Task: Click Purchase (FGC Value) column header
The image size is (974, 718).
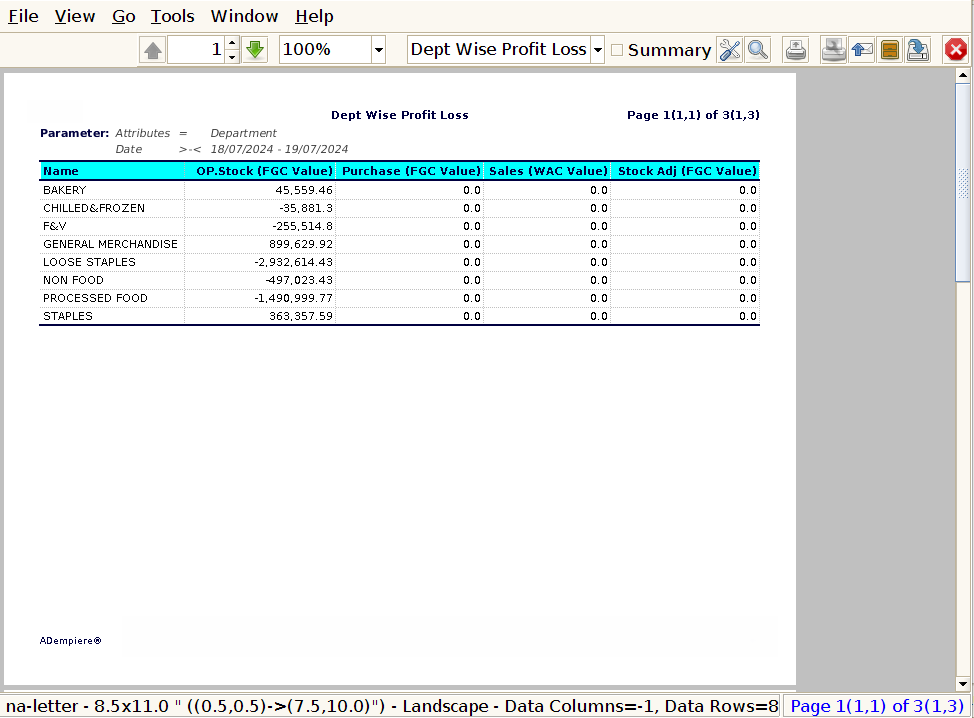Action: point(411,171)
